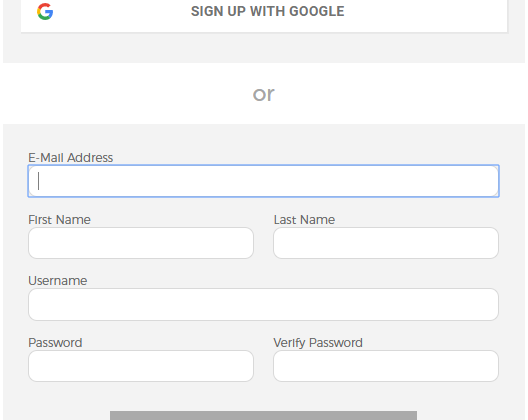This screenshot has width=528, height=420.
Task: Click the E-Mail Address label text
Action: (70, 158)
